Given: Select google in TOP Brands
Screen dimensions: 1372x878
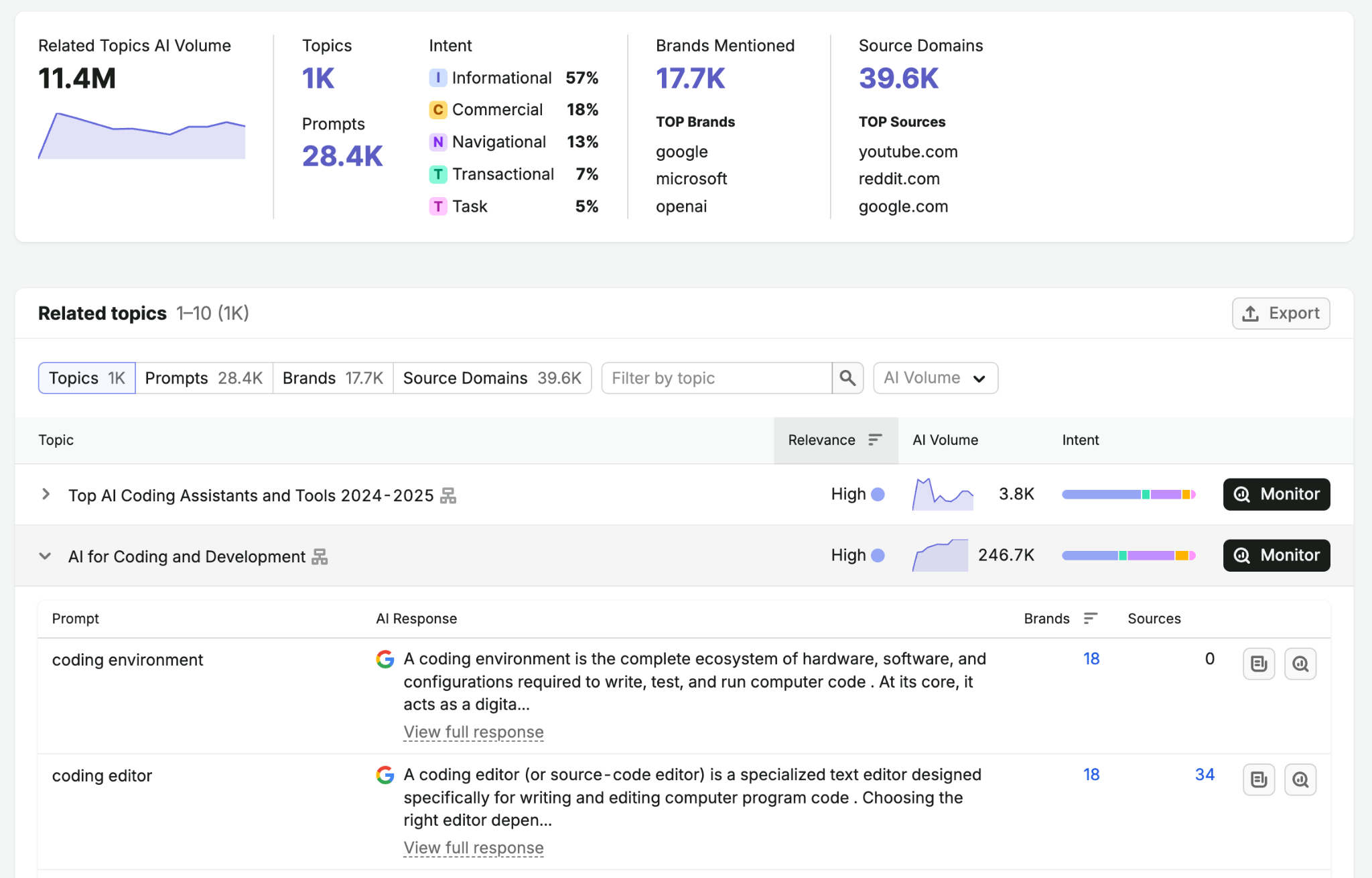Looking at the screenshot, I should tap(682, 152).
